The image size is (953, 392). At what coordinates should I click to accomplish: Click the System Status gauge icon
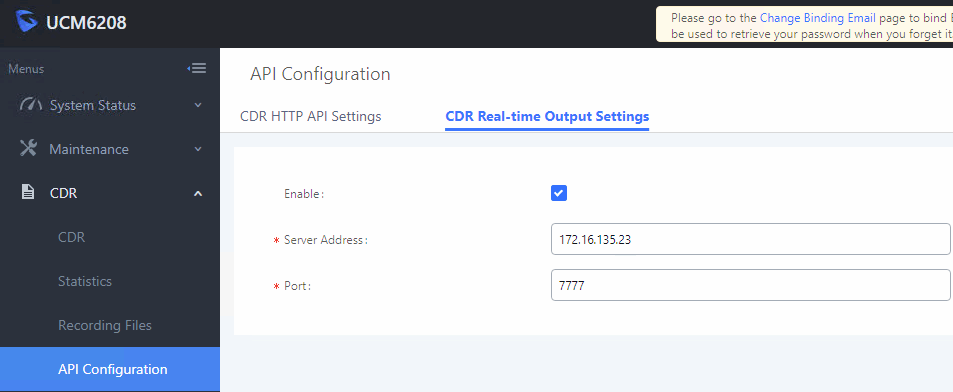(x=30, y=105)
